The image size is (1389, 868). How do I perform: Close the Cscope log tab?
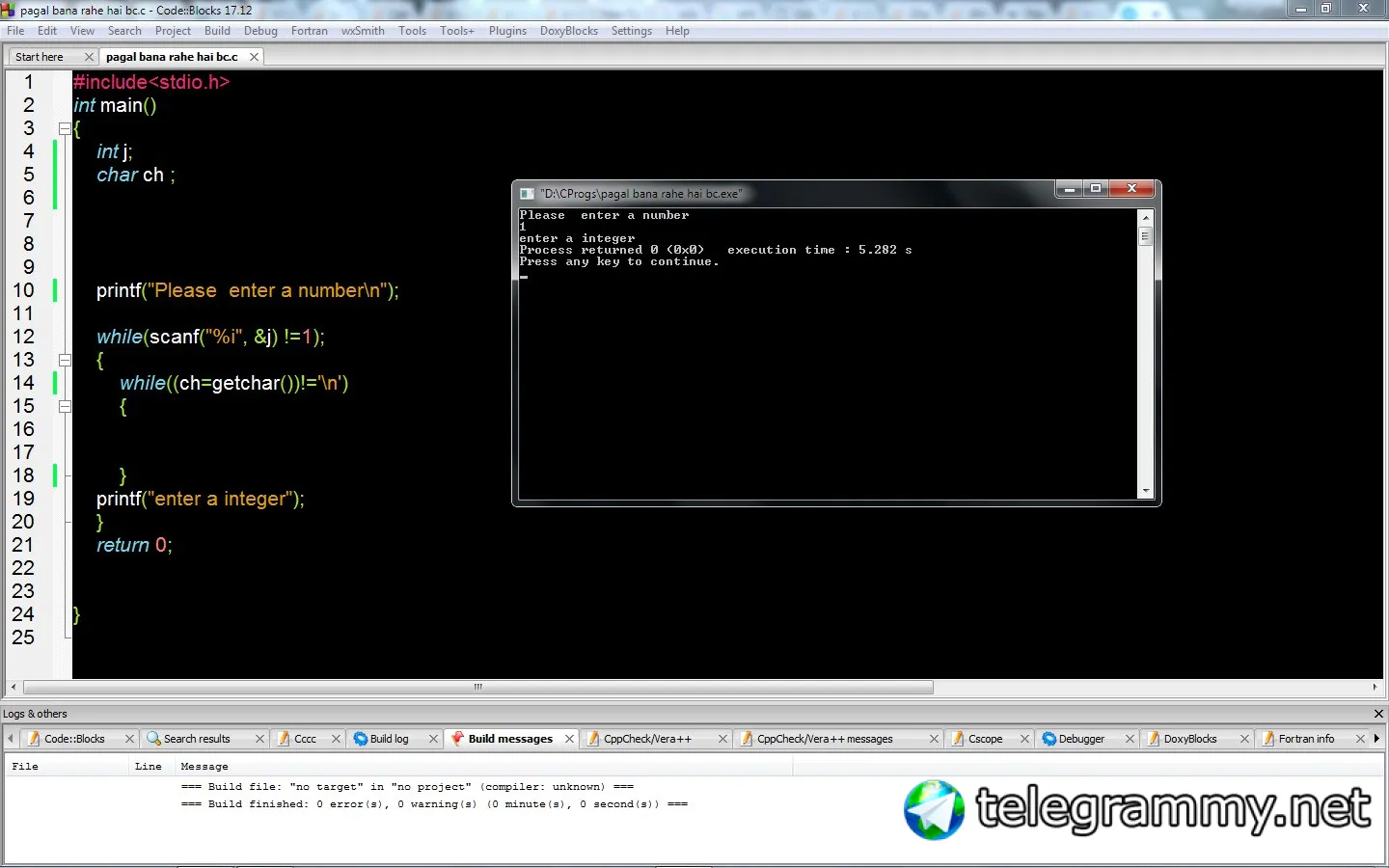coord(1024,739)
